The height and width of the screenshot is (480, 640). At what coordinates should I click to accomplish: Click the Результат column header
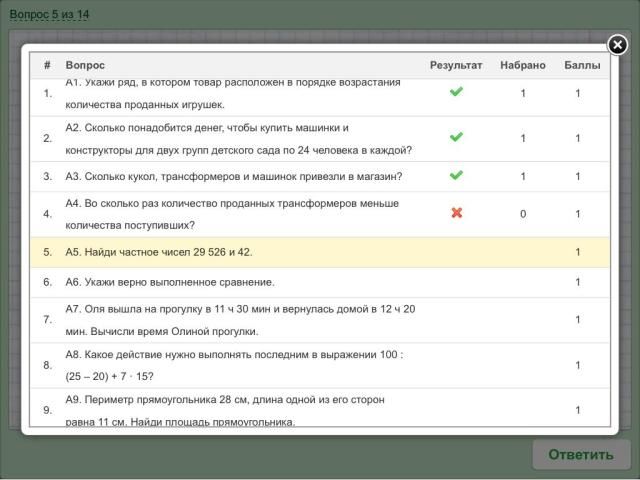[x=456, y=65]
